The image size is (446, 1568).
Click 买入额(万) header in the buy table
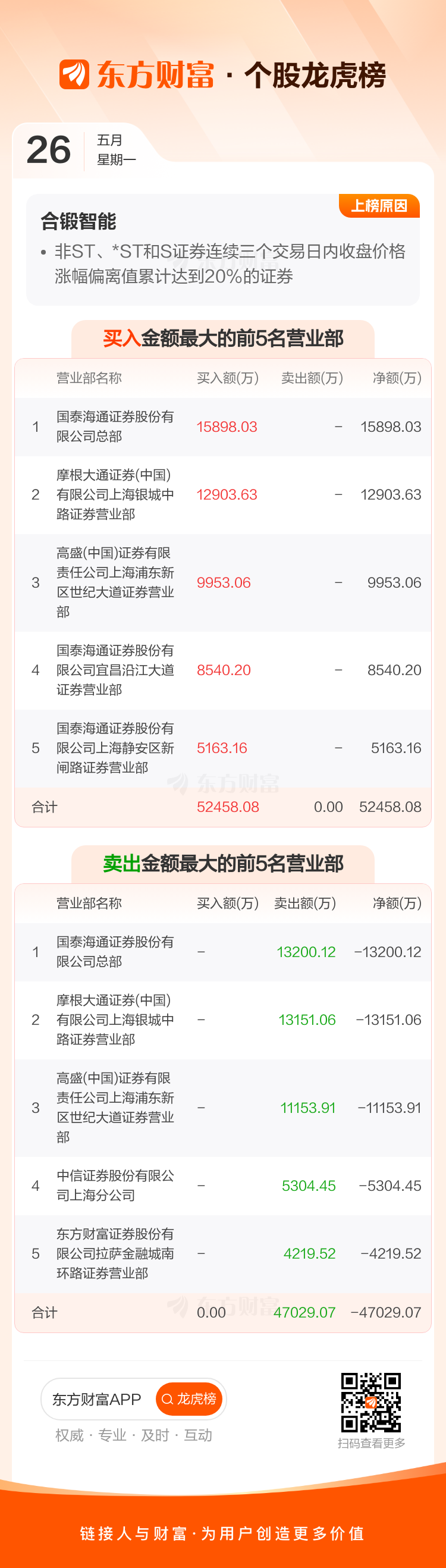(228, 378)
